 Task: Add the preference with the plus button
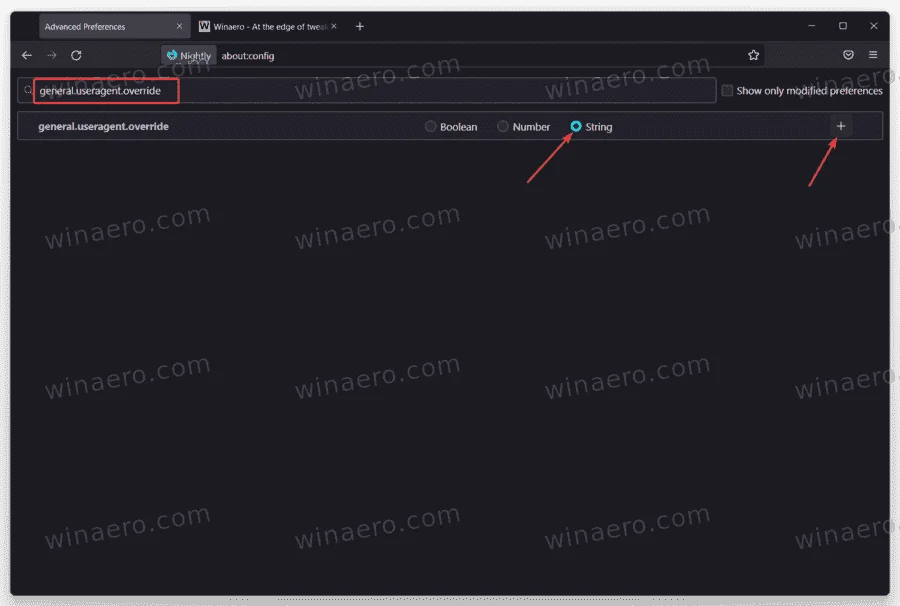tap(840, 126)
